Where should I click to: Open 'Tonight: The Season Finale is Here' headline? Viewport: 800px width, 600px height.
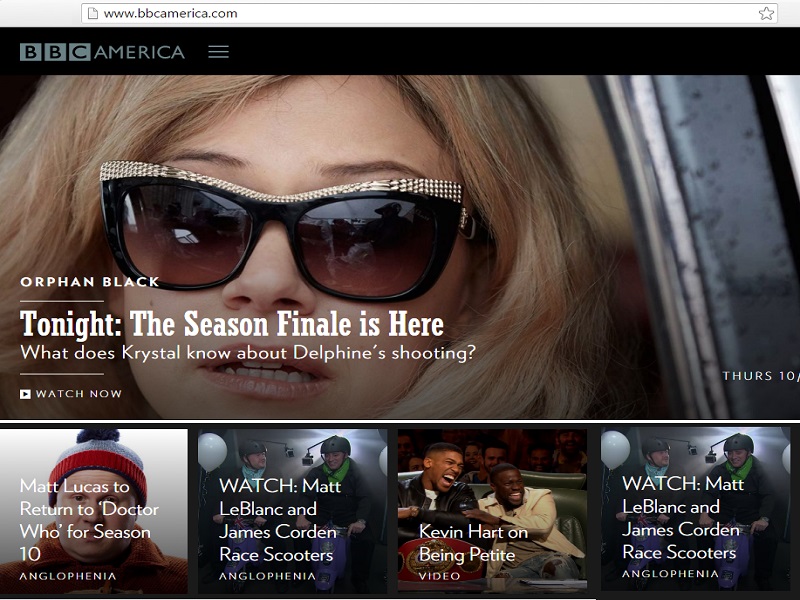(x=232, y=324)
